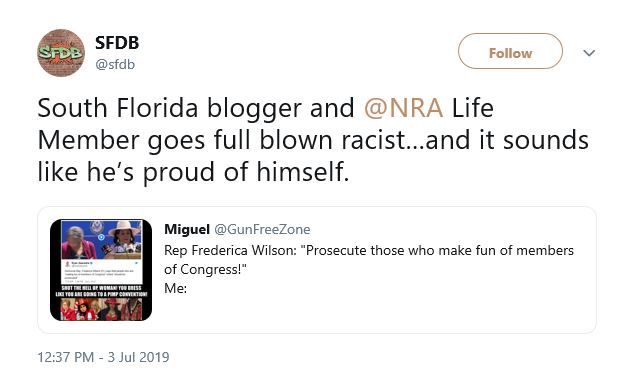Open the SFDB profile avatar

(x=61, y=53)
